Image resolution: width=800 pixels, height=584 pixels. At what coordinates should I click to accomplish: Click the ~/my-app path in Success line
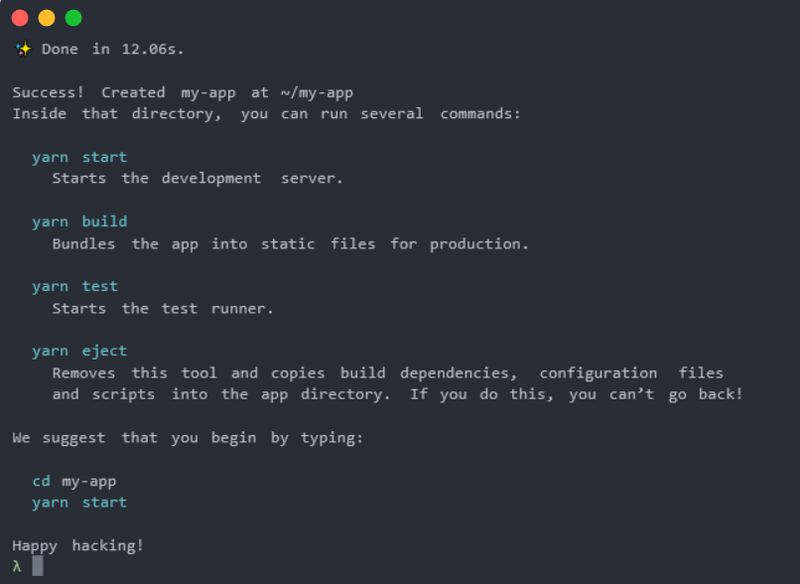pos(315,92)
